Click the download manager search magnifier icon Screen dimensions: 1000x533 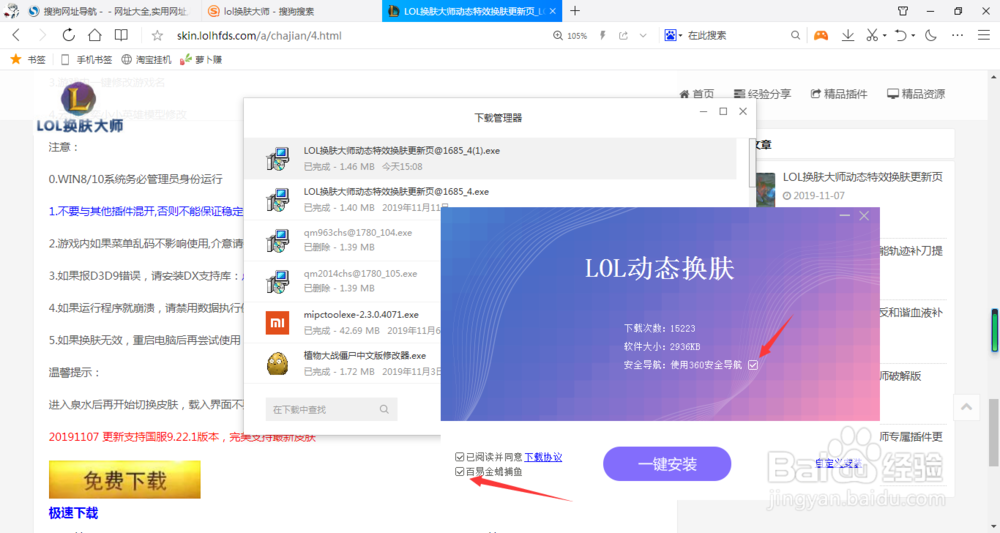pos(384,409)
